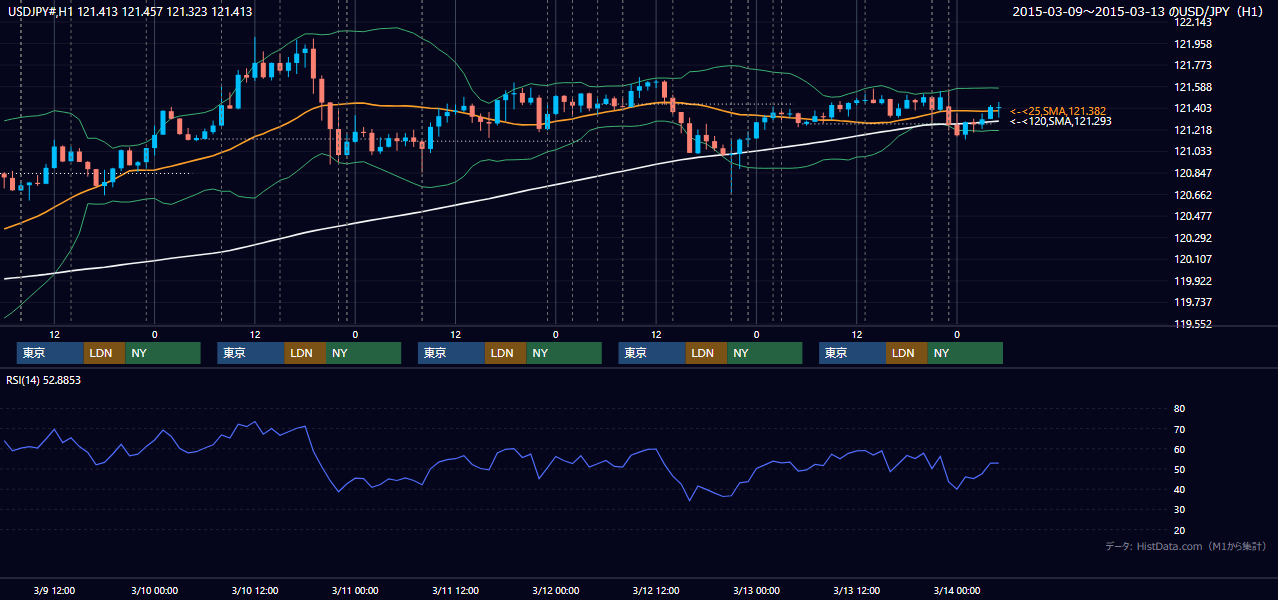1278x600 pixels.
Task: Click the データ: HistData.com source credit
Action: point(1185,546)
